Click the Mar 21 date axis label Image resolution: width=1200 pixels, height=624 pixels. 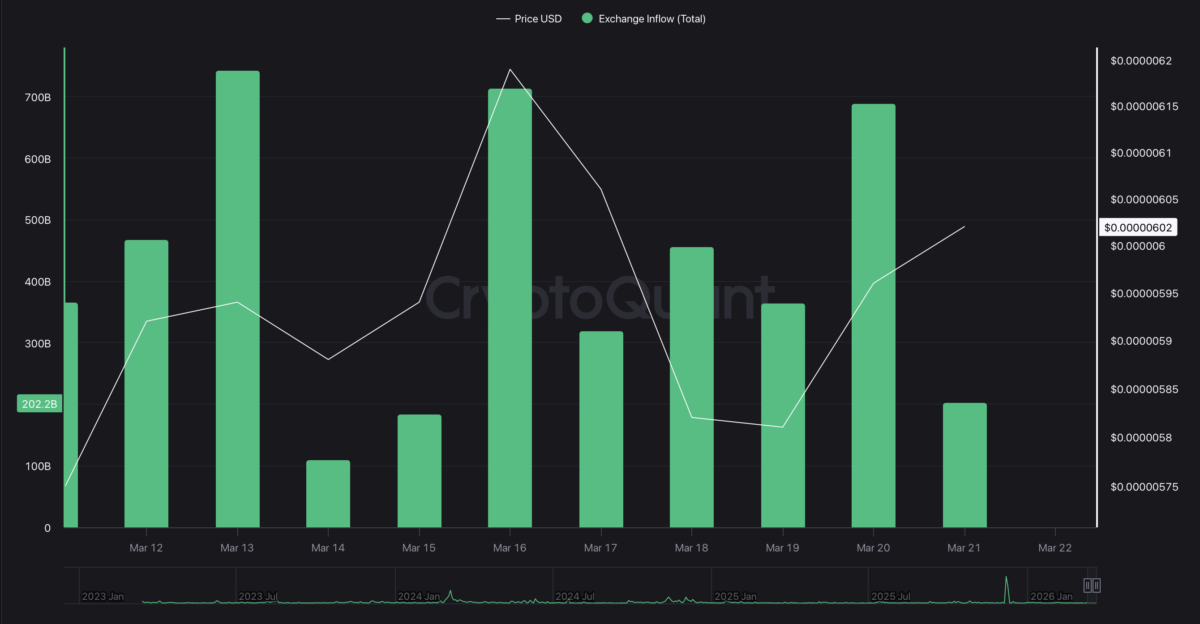[x=965, y=548]
